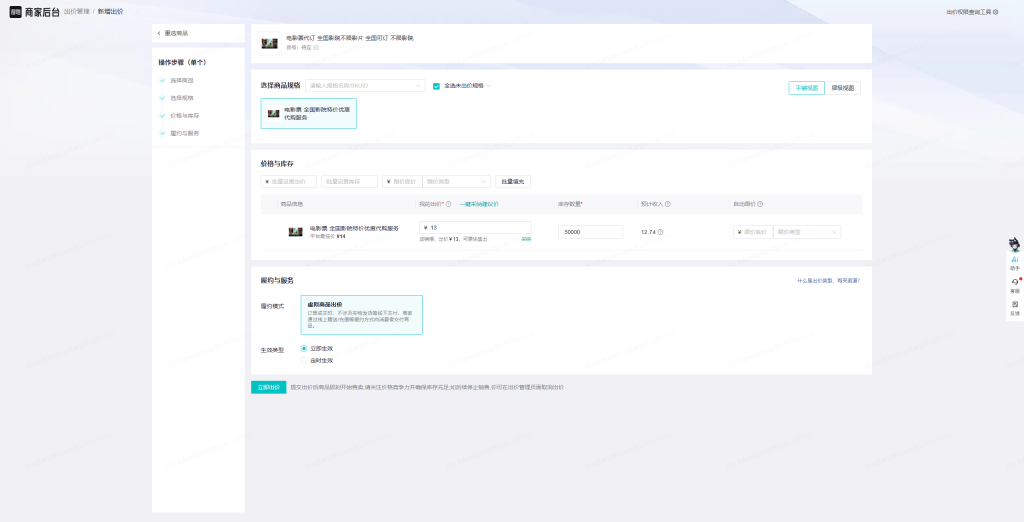
Task: Jump to step 选择商品 in sidebar
Action: [x=182, y=80]
